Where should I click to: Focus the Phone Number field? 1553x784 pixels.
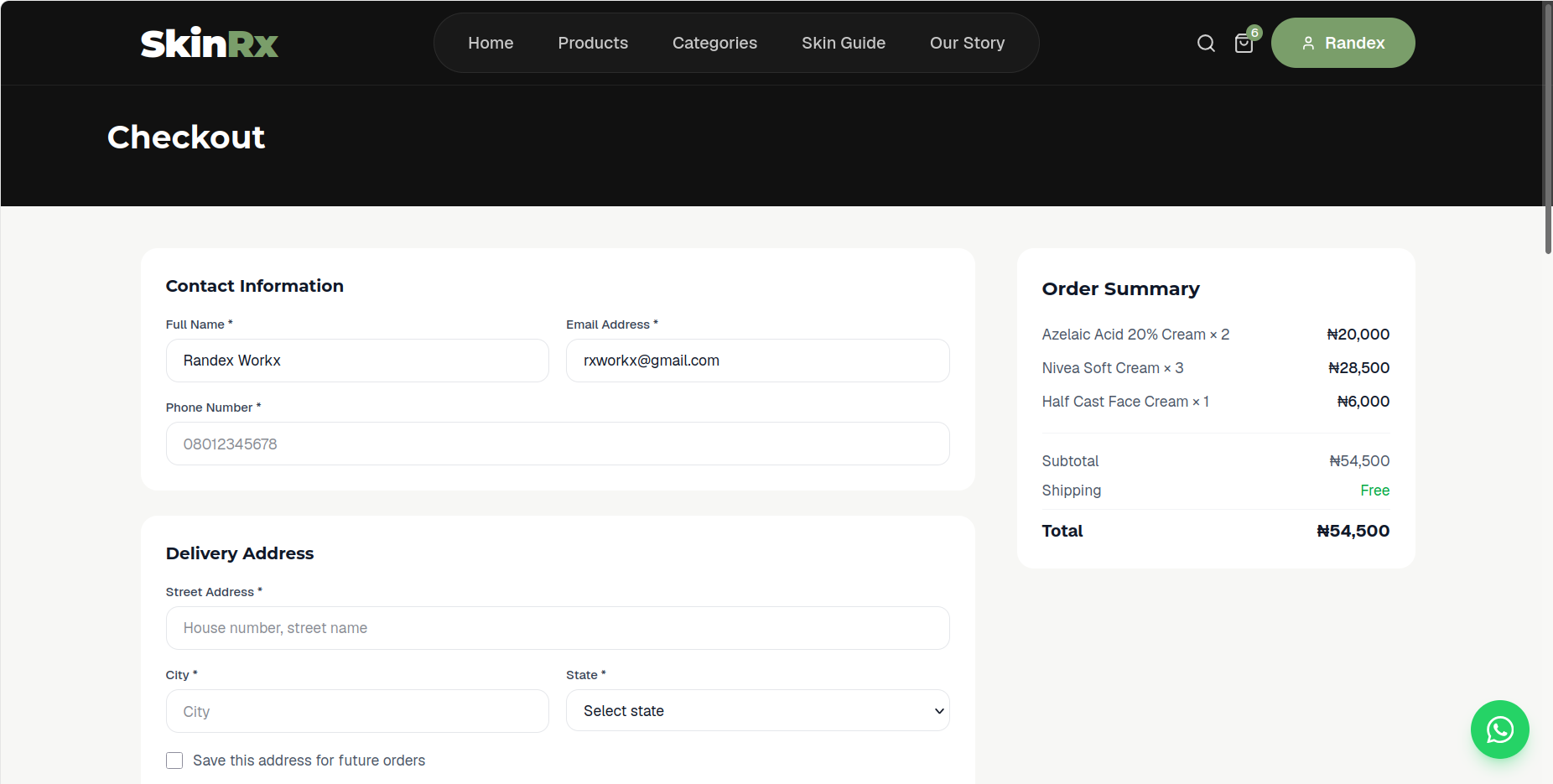pyautogui.click(x=558, y=444)
